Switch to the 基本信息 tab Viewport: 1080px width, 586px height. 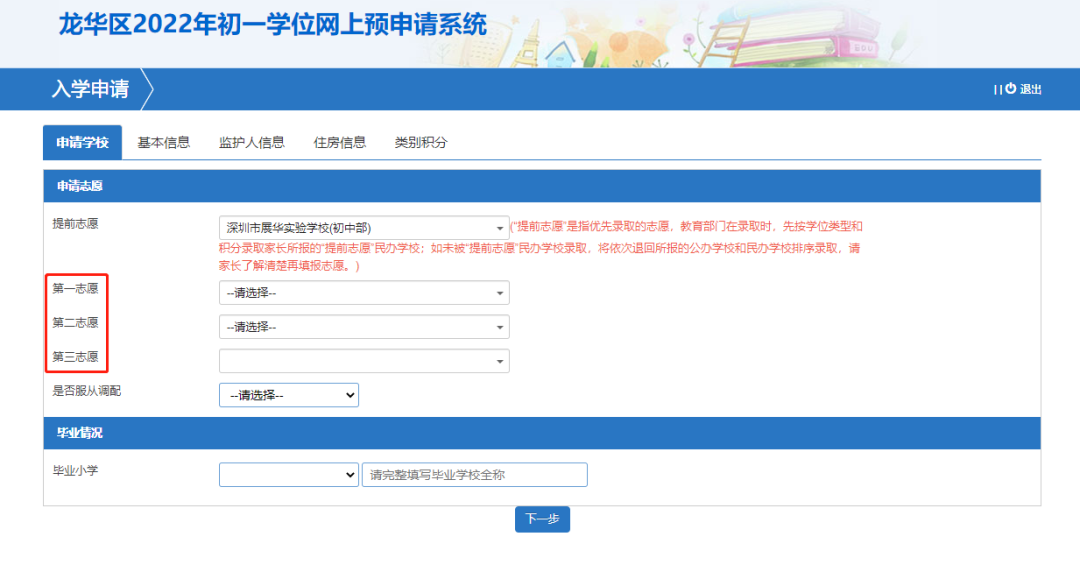click(x=164, y=142)
